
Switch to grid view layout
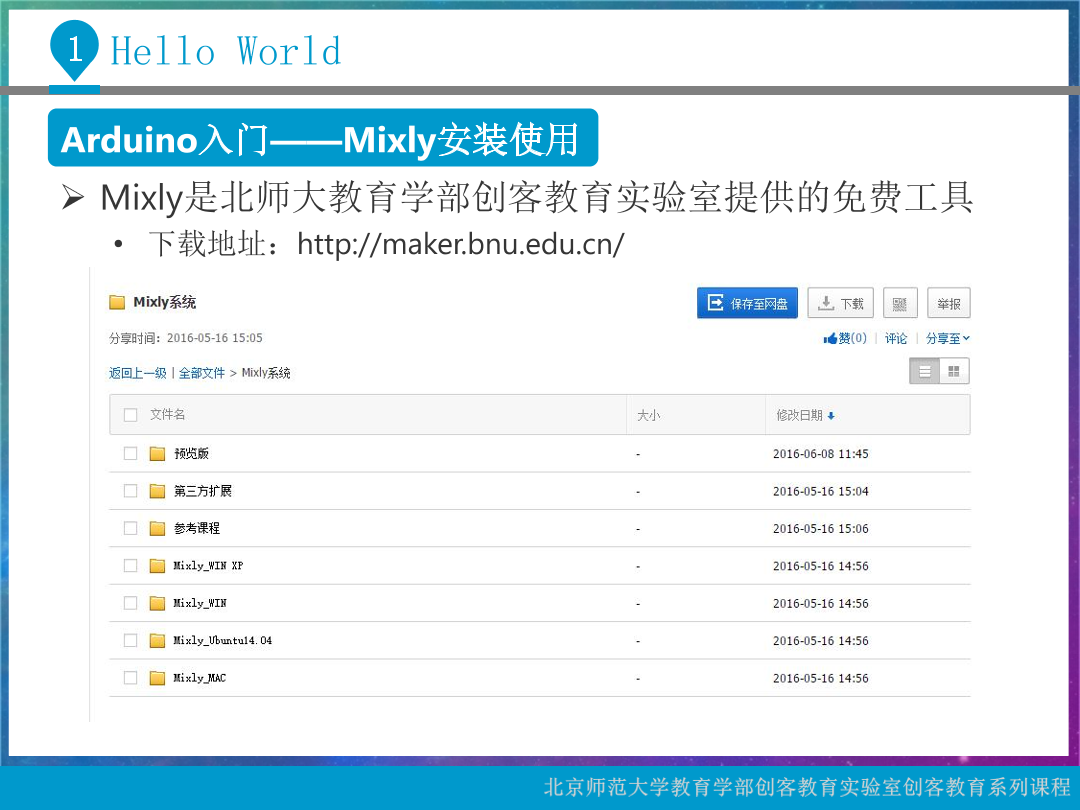pos(954,371)
